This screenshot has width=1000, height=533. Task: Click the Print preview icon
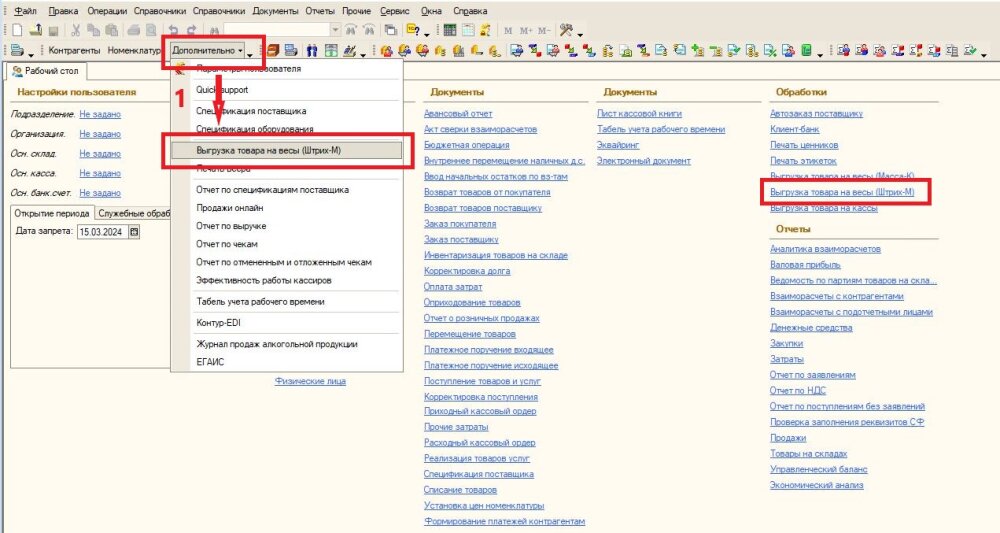[151, 30]
